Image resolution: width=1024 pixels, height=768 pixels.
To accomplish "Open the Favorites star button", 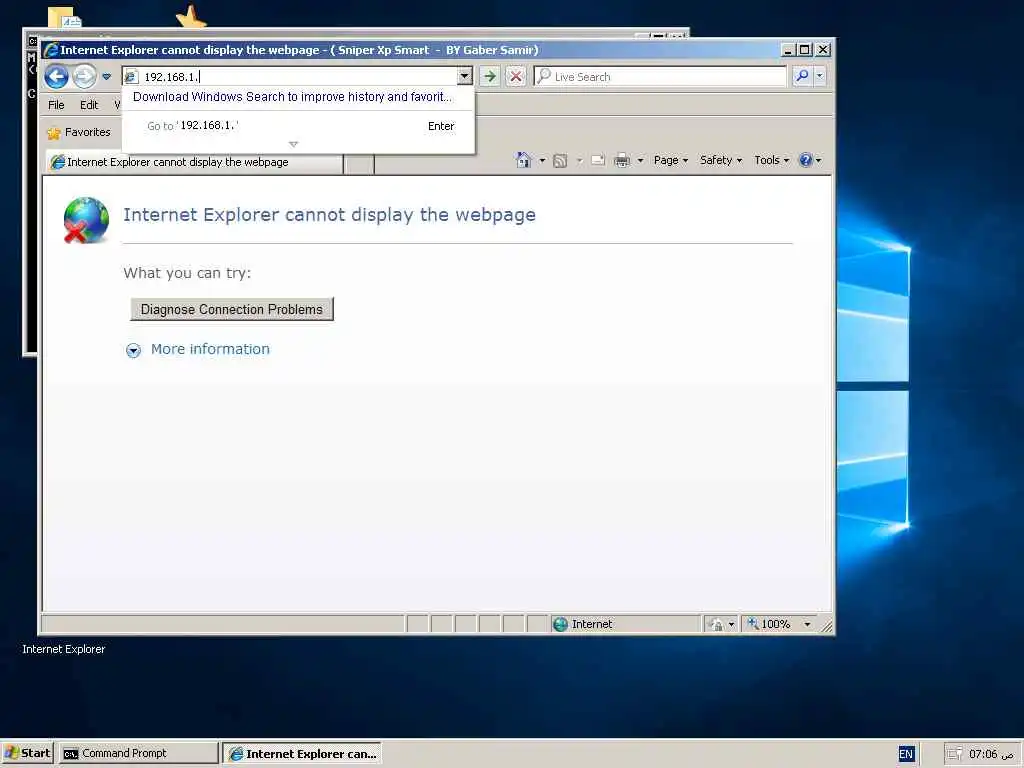I will click(x=79, y=133).
